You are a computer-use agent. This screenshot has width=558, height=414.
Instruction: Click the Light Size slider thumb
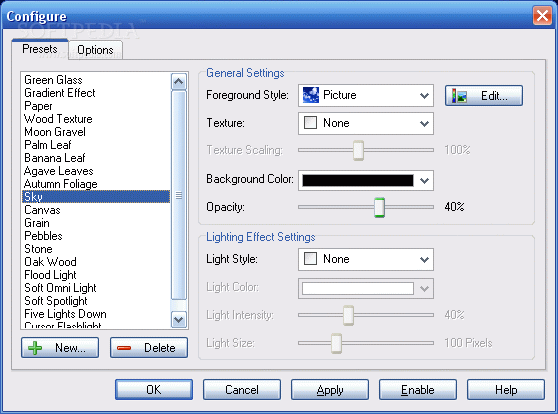click(x=336, y=343)
